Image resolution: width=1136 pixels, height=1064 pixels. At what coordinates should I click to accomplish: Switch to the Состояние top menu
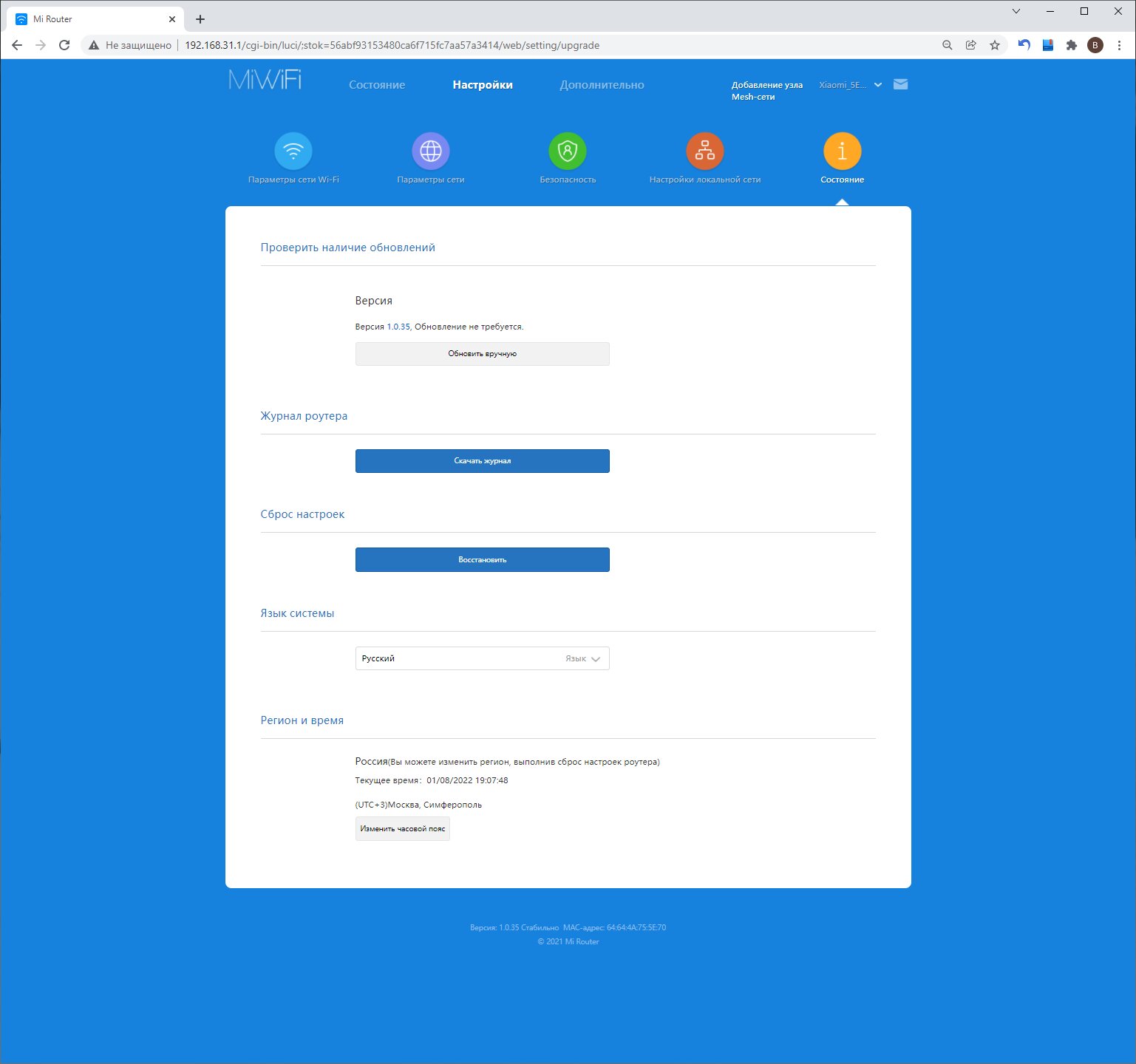377,85
